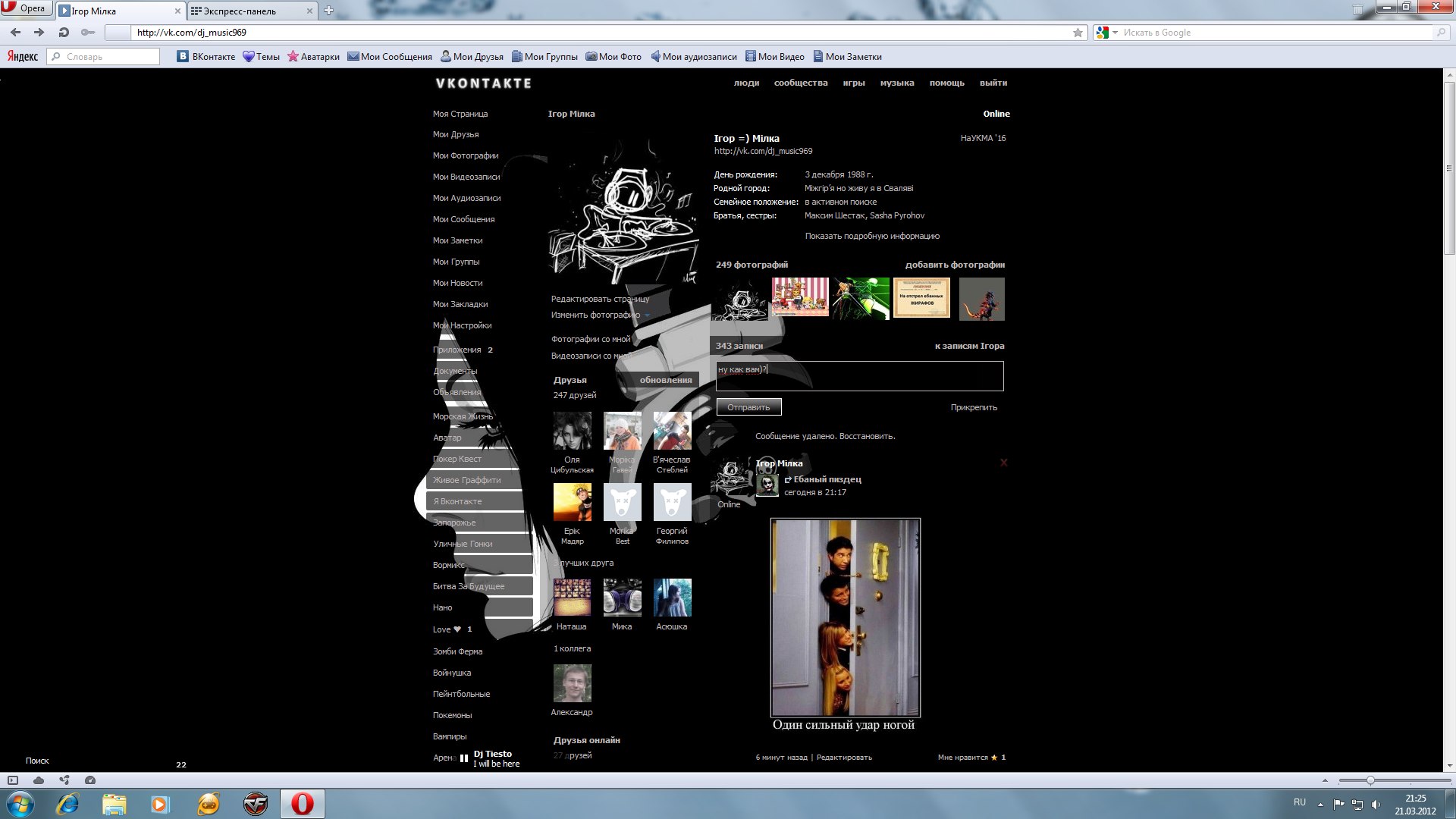
Task: Expand the Google search engine dropdown
Action: pyautogui.click(x=1115, y=33)
